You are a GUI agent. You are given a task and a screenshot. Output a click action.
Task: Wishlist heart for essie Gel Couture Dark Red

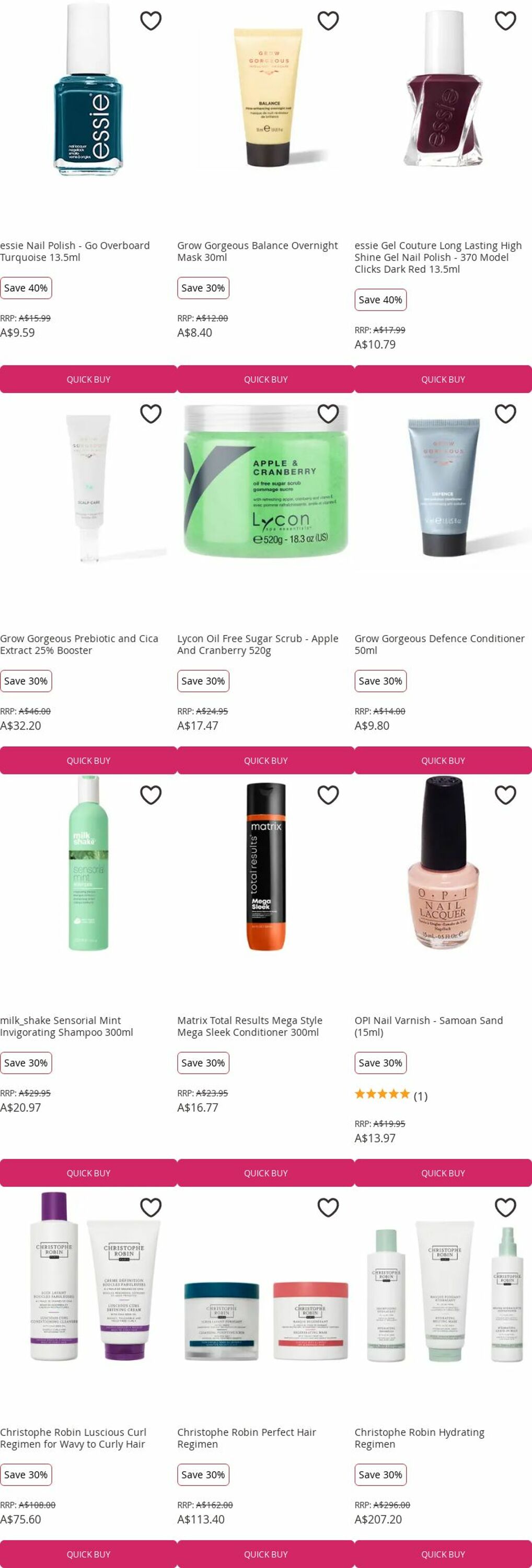click(505, 21)
